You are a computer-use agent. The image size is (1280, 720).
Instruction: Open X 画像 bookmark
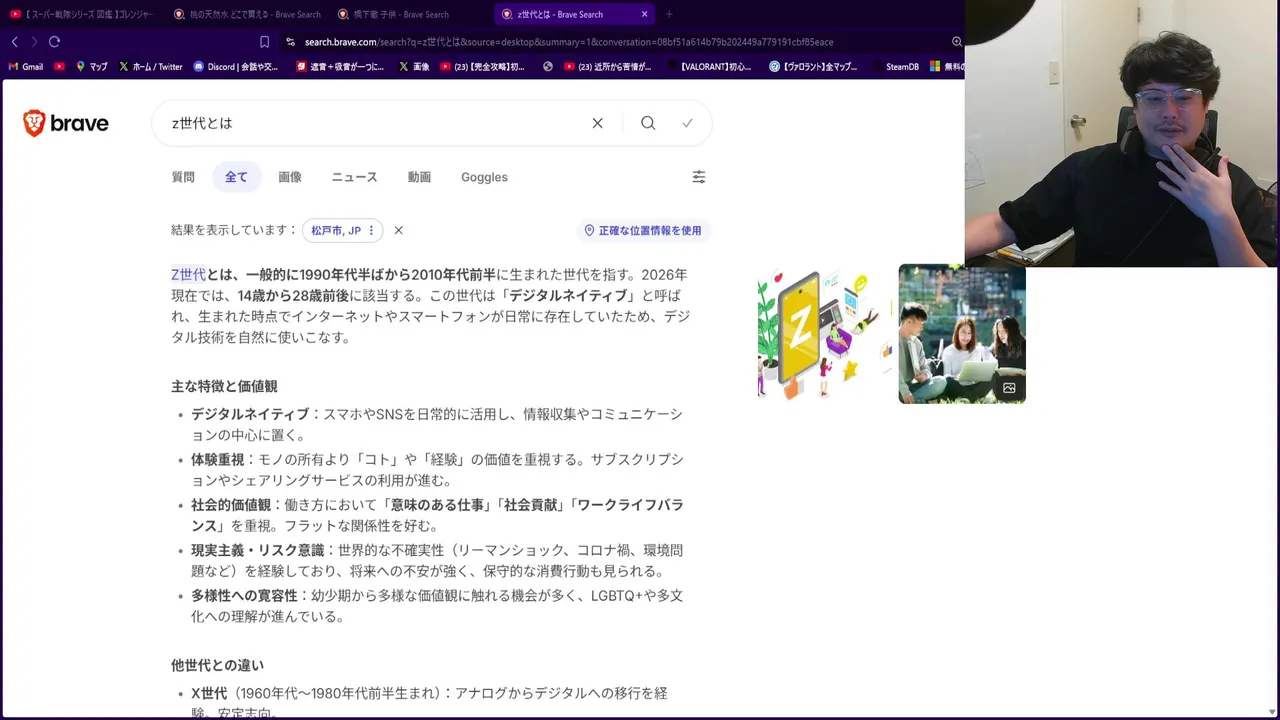414,67
